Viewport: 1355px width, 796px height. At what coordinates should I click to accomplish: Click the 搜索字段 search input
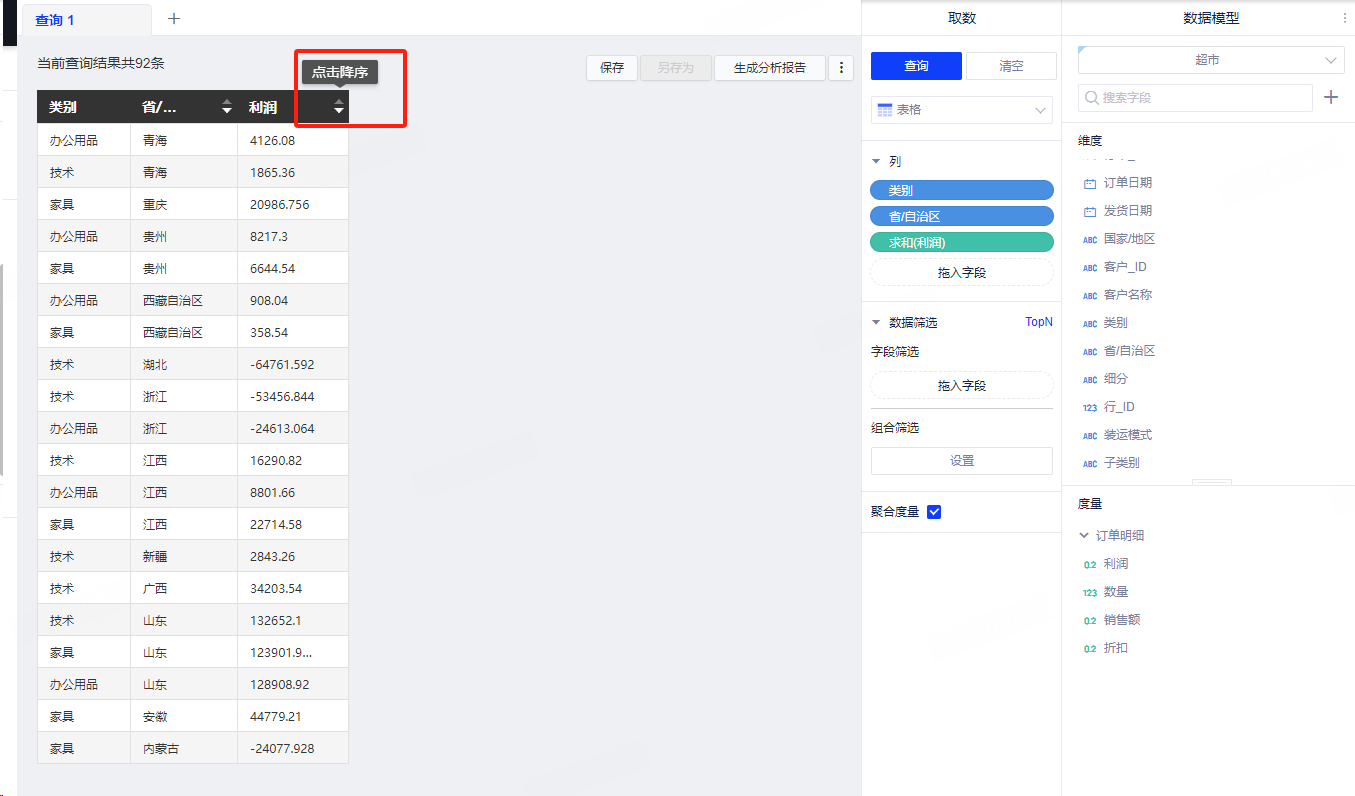click(x=1195, y=98)
